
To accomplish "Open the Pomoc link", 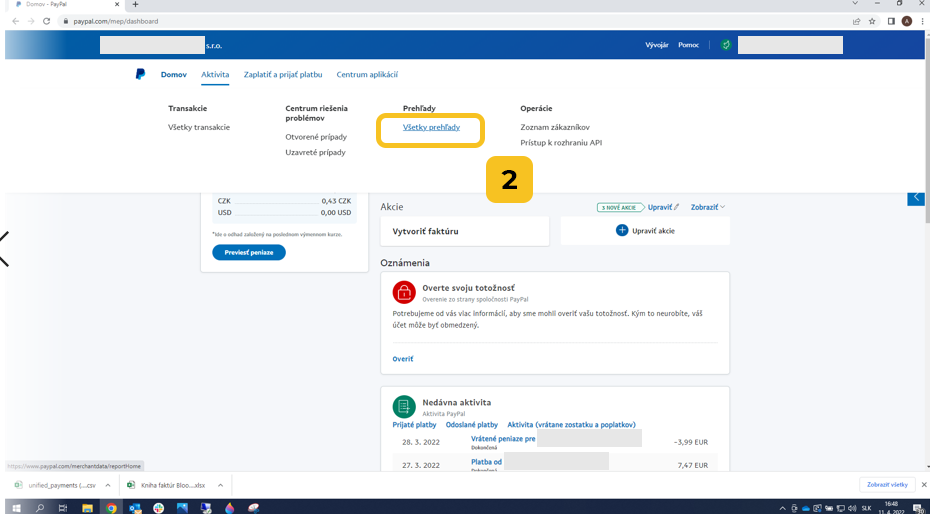I will click(689, 45).
